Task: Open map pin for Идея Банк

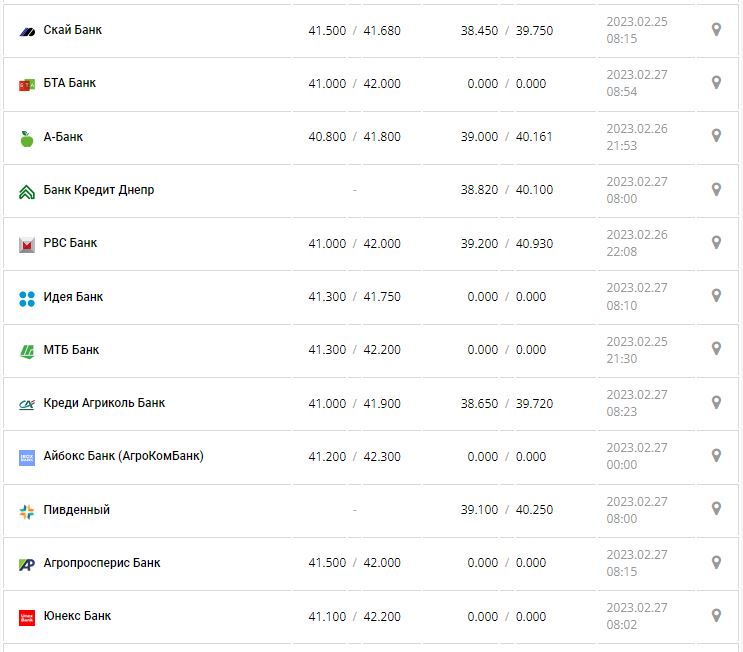Action: [716, 296]
